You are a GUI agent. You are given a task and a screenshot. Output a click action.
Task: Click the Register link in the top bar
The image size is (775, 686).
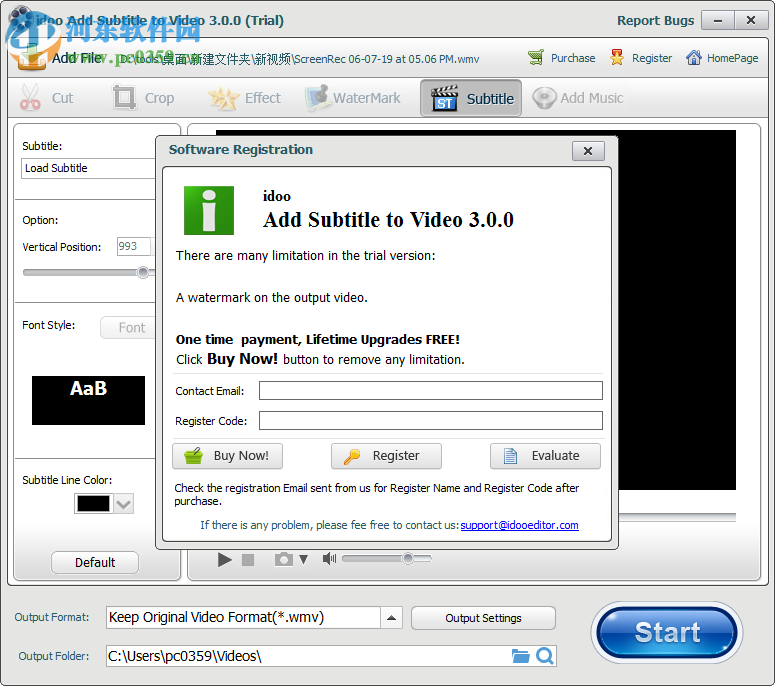[641, 58]
